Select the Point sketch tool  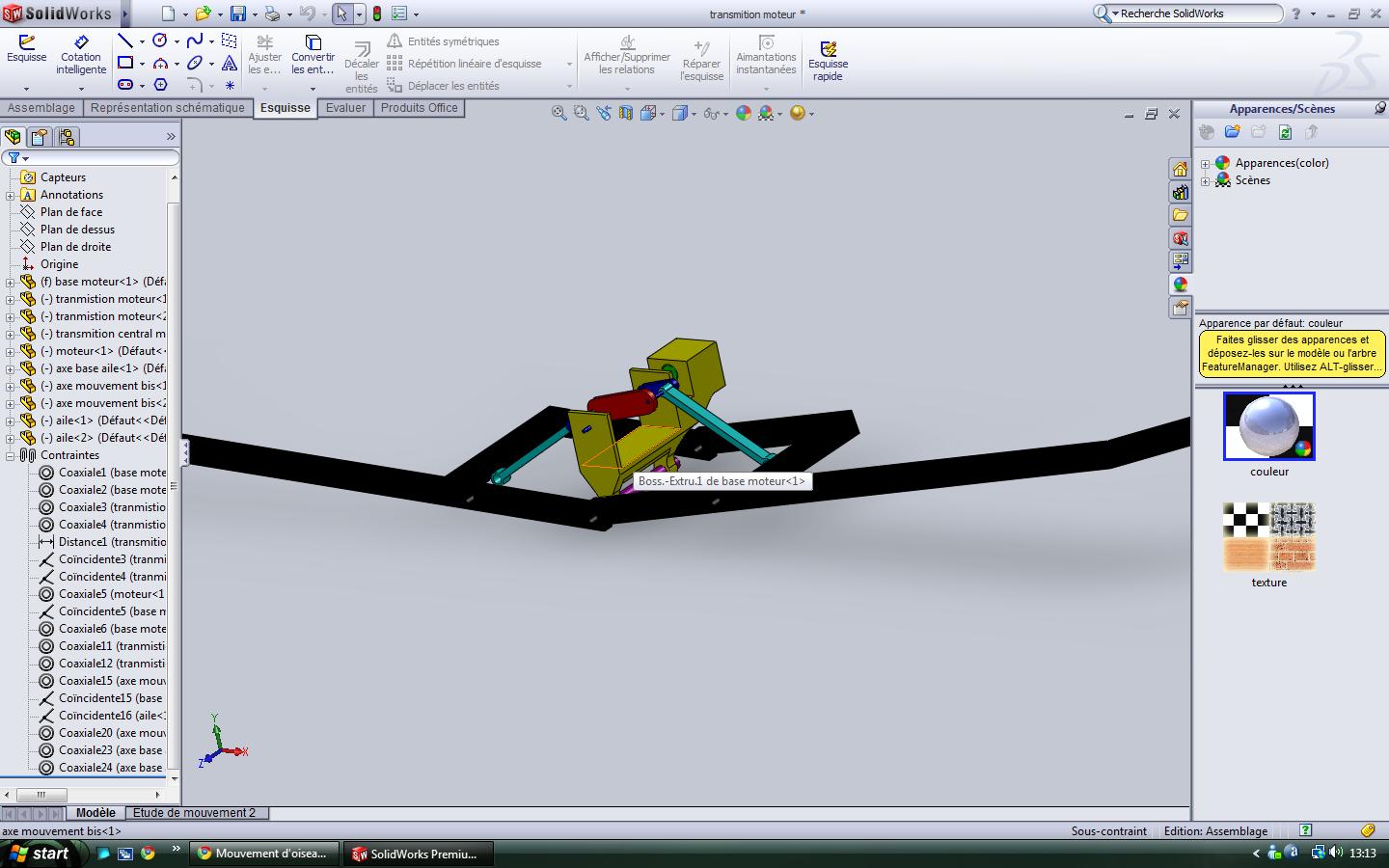(230, 85)
